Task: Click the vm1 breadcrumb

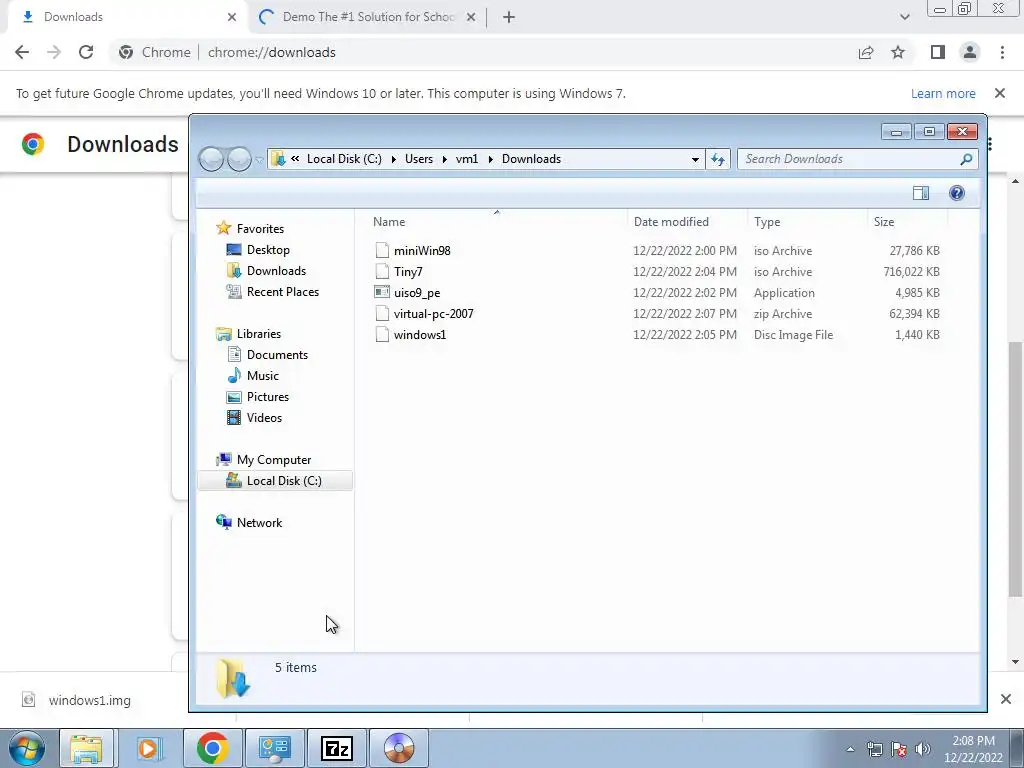Action: pos(467,159)
